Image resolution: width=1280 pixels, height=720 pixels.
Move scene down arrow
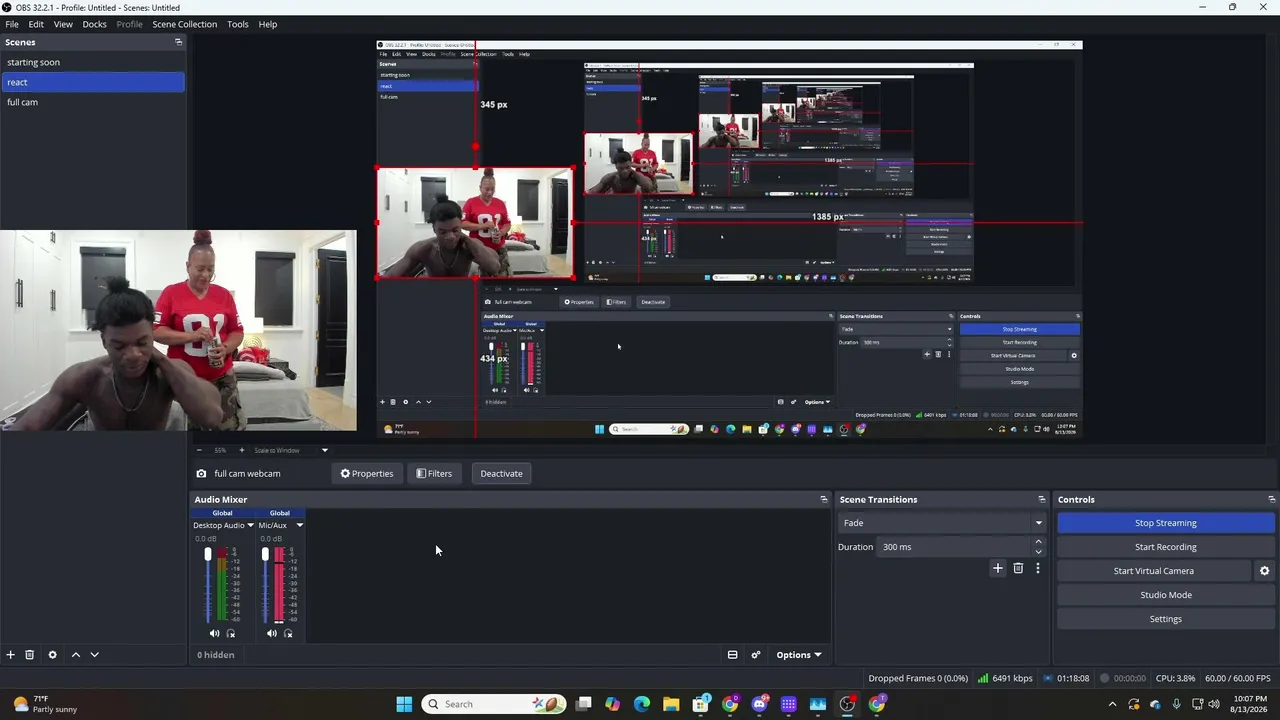tap(94, 655)
